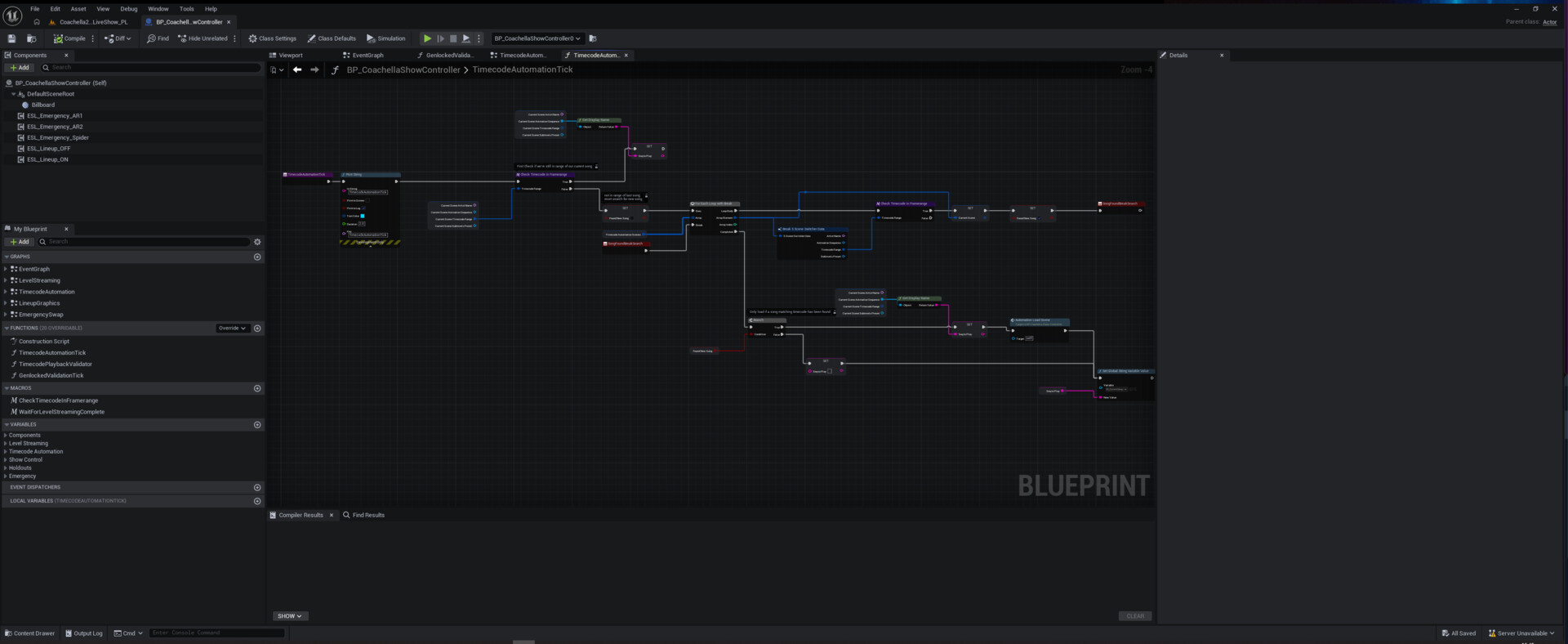Expand the Timecode Automation variables category
The width and height of the screenshot is (1568, 644).
[x=36, y=451]
